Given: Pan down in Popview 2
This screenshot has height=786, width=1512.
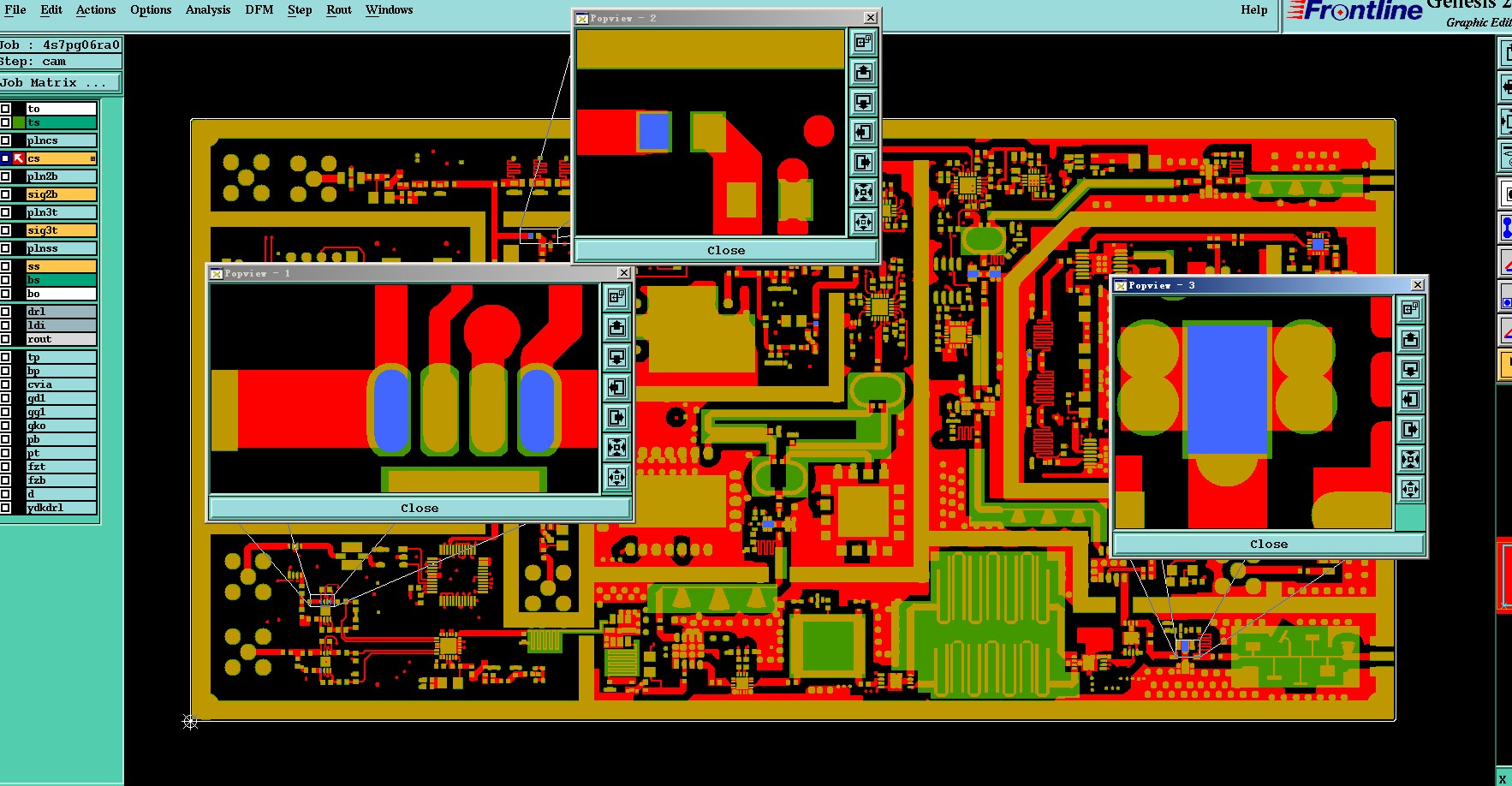Looking at the screenshot, I should pos(863,102).
